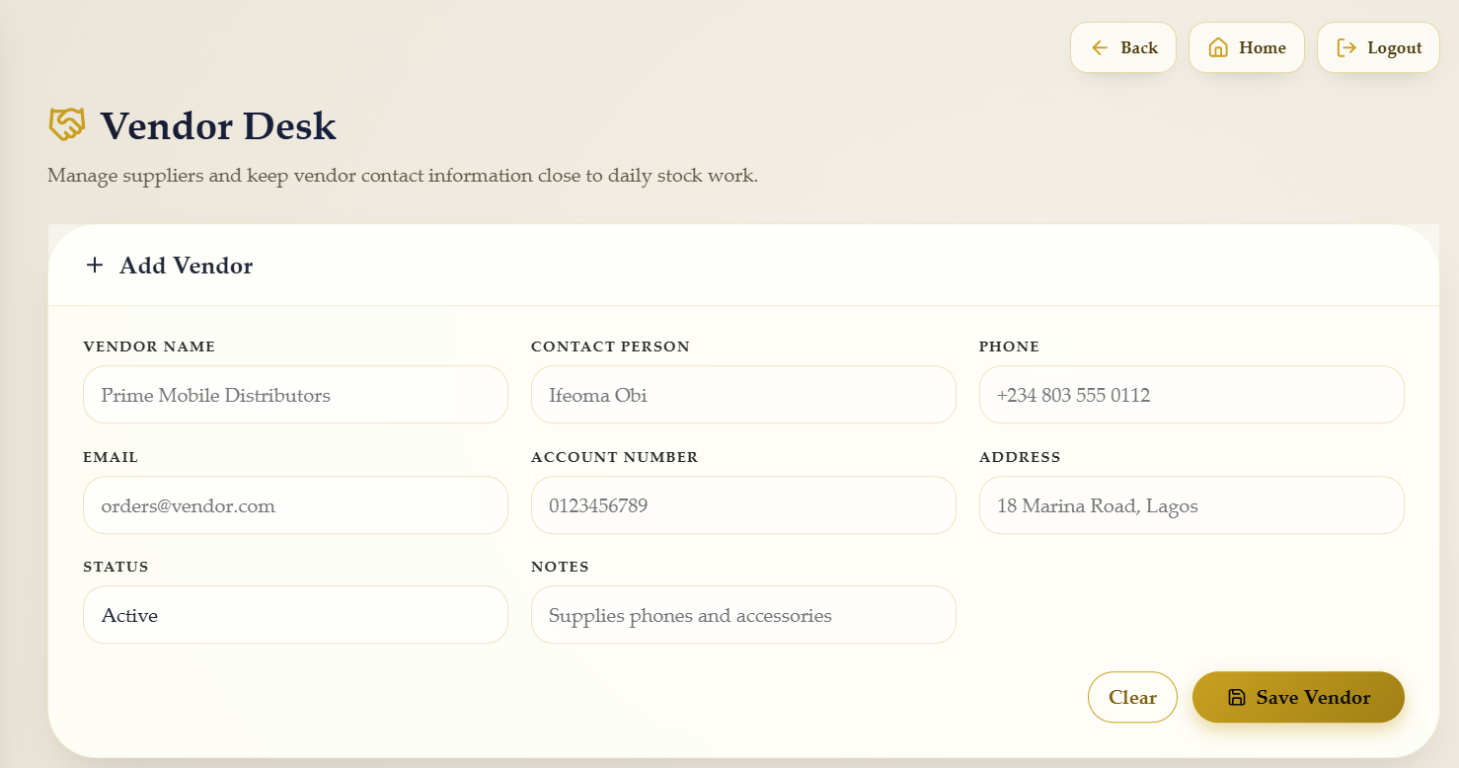Select the Account Number field
Image resolution: width=1459 pixels, height=768 pixels.
pyautogui.click(x=743, y=505)
